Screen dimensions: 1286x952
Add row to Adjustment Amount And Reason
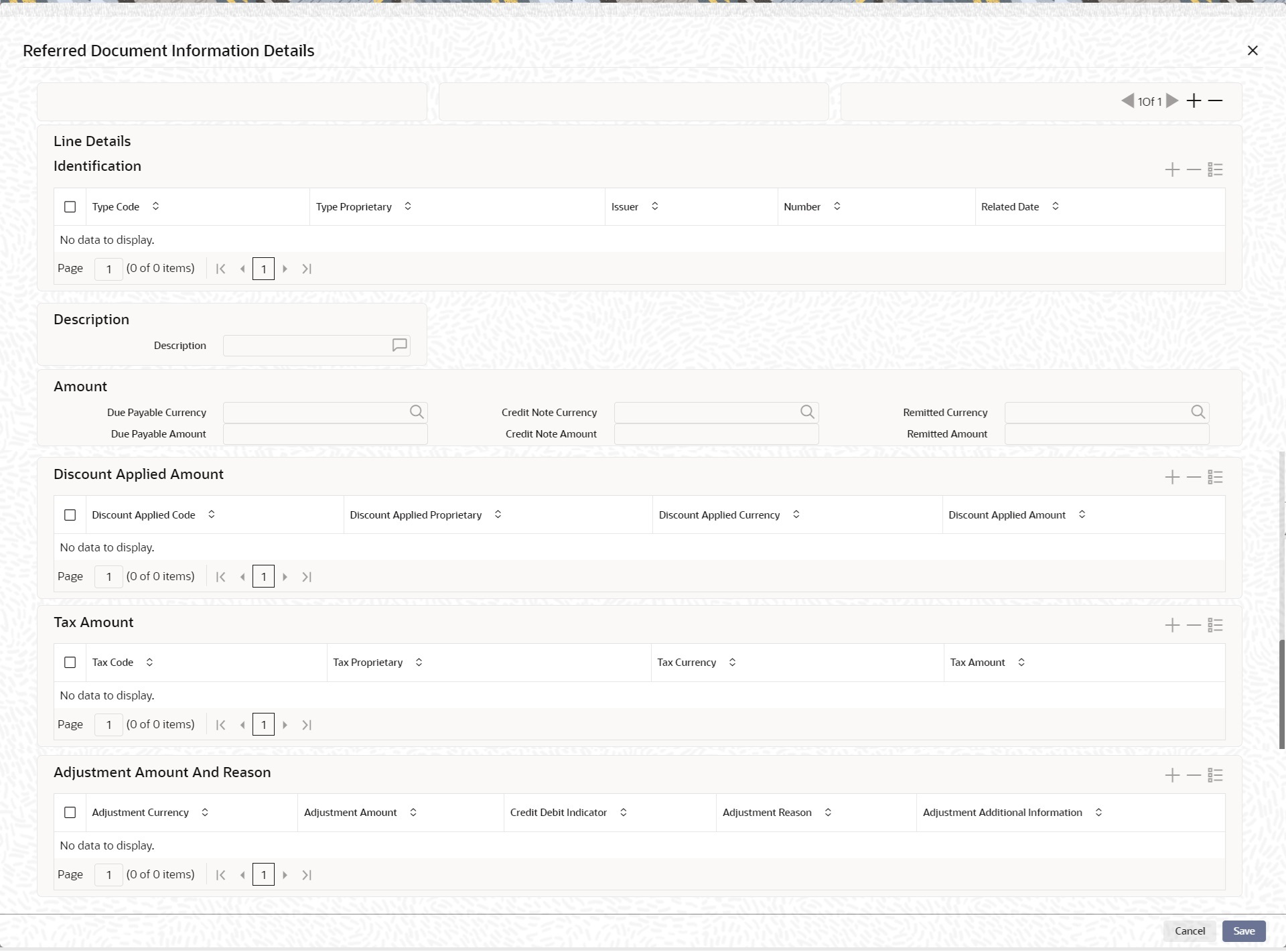[1172, 776]
